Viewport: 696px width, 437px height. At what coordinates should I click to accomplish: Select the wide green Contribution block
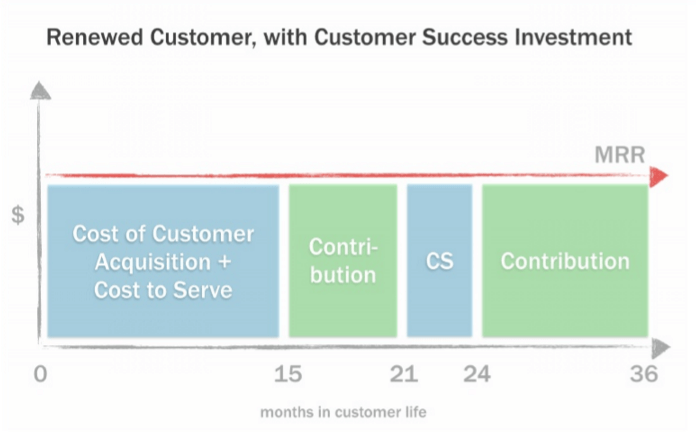pyautogui.click(x=565, y=261)
